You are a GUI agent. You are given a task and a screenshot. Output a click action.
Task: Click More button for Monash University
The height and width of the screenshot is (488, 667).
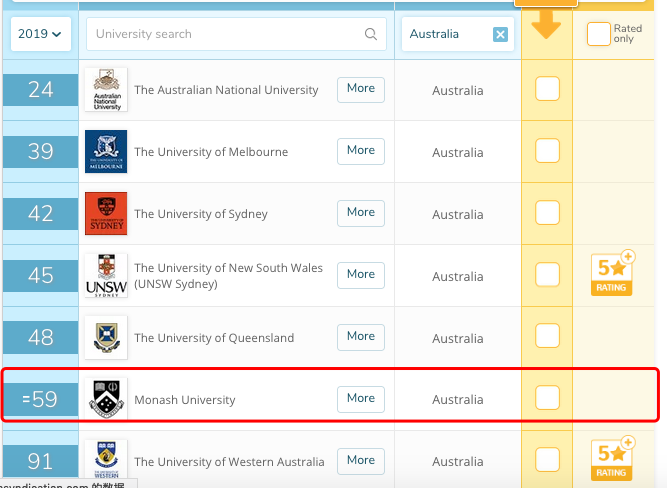tap(361, 399)
